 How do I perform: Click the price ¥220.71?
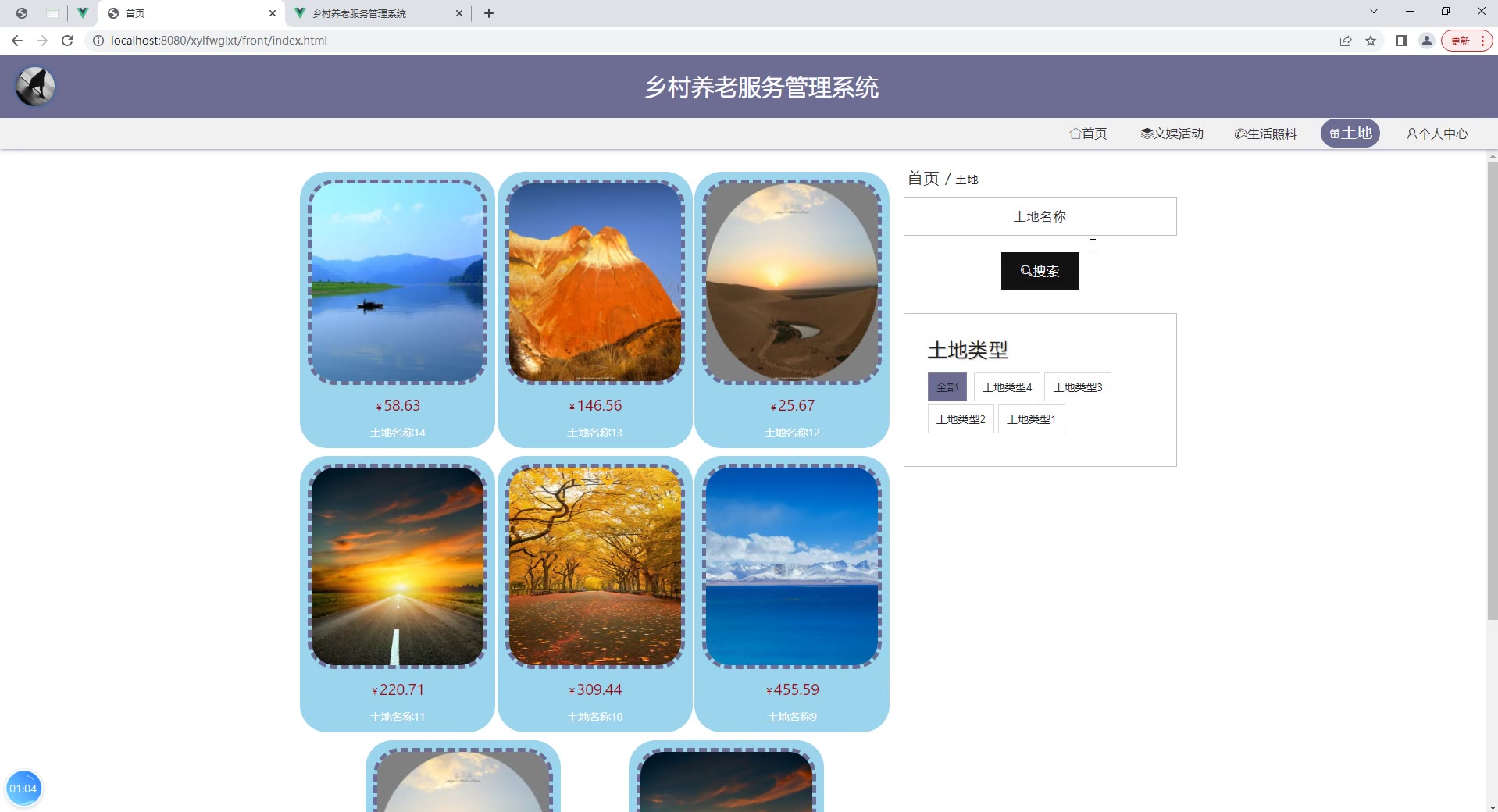(398, 690)
